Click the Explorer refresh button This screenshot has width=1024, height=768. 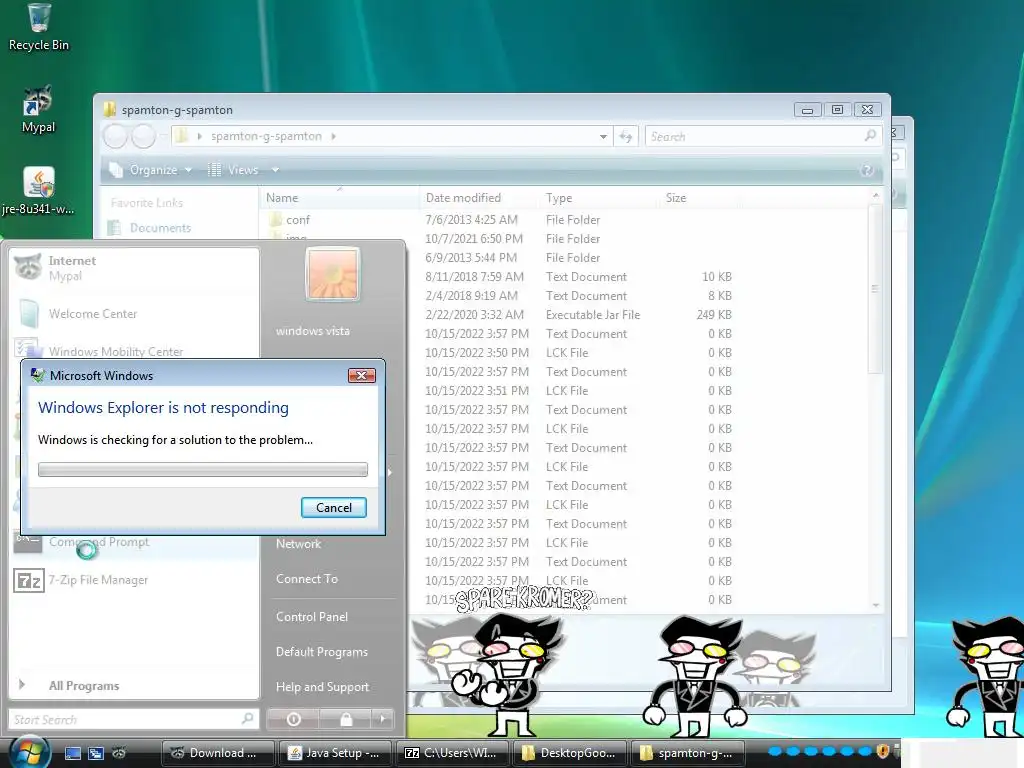(x=626, y=136)
